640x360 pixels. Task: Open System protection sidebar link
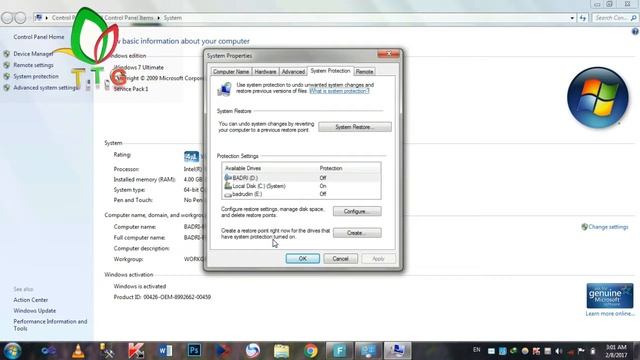coord(36,76)
